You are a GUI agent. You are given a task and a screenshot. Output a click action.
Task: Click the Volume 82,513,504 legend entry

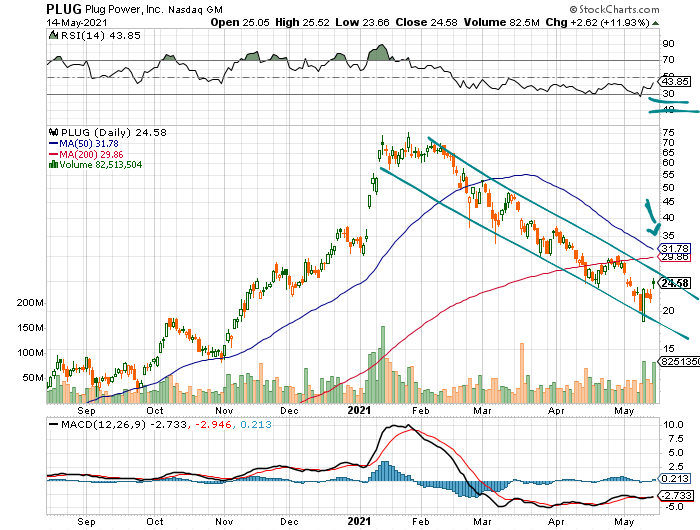pos(100,165)
